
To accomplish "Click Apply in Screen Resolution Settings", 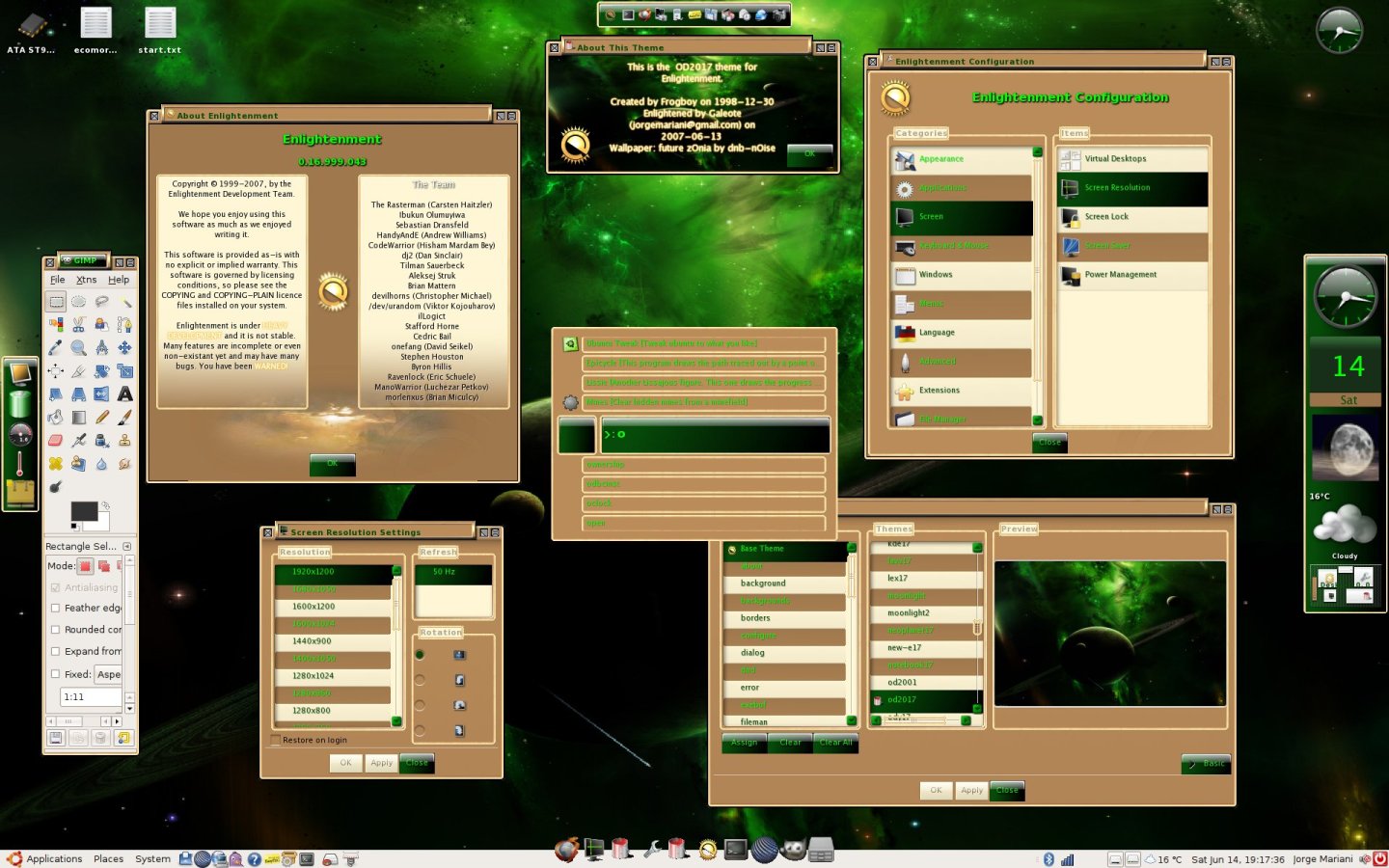I will click(x=382, y=763).
